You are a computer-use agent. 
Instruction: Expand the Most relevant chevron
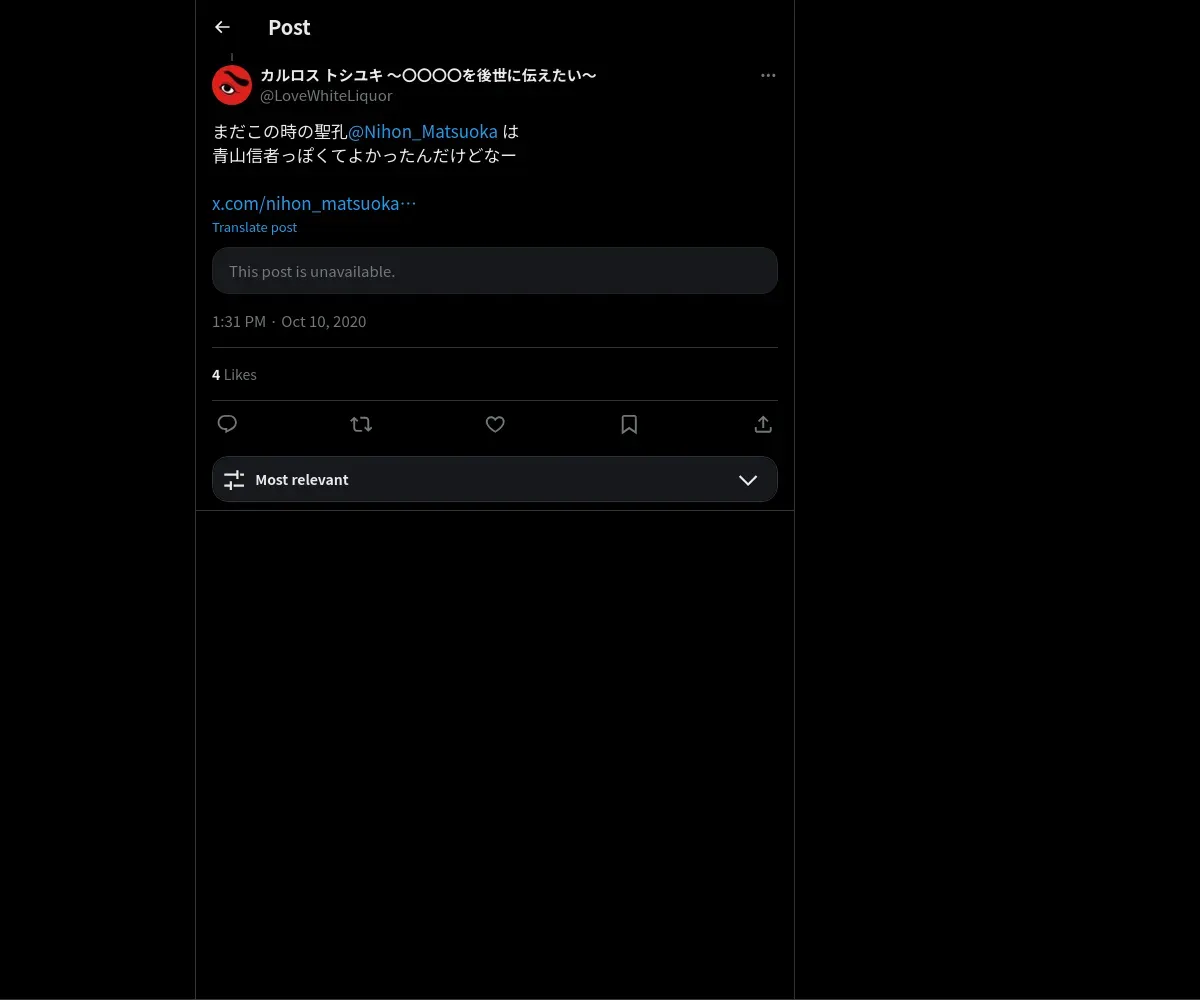point(748,480)
